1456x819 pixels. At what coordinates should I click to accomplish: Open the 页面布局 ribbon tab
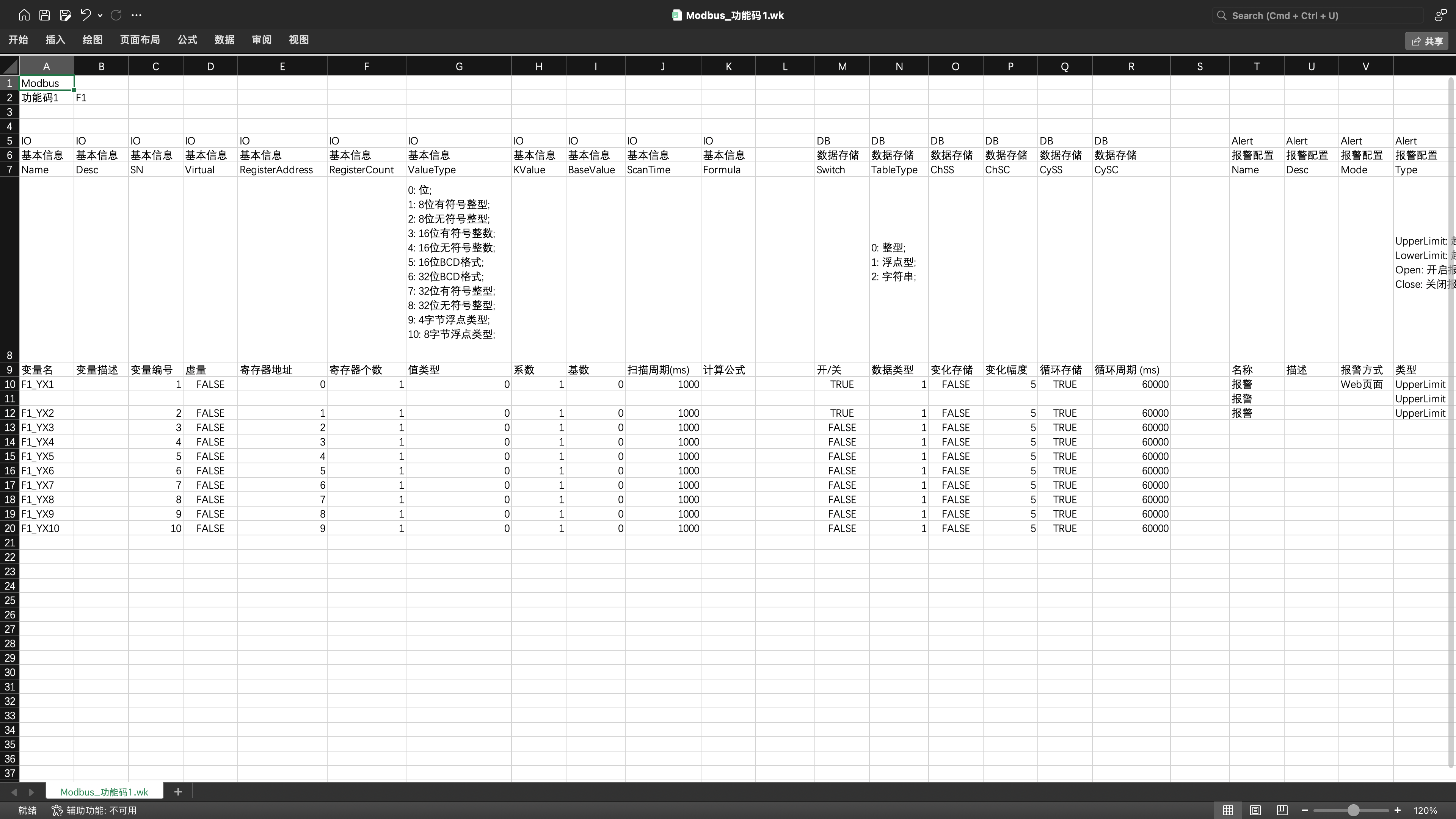coord(140,39)
